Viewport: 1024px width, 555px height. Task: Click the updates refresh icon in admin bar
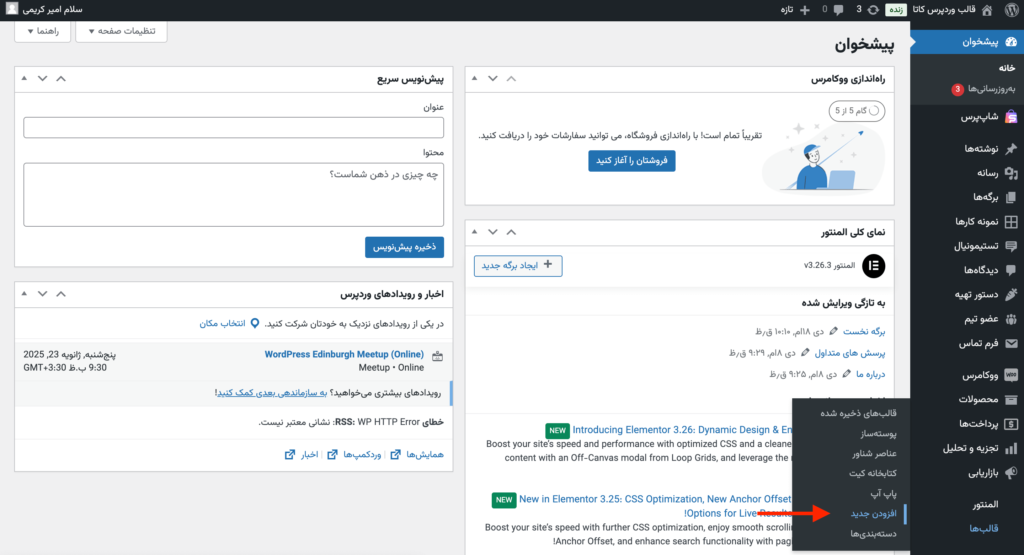pyautogui.click(x=874, y=9)
